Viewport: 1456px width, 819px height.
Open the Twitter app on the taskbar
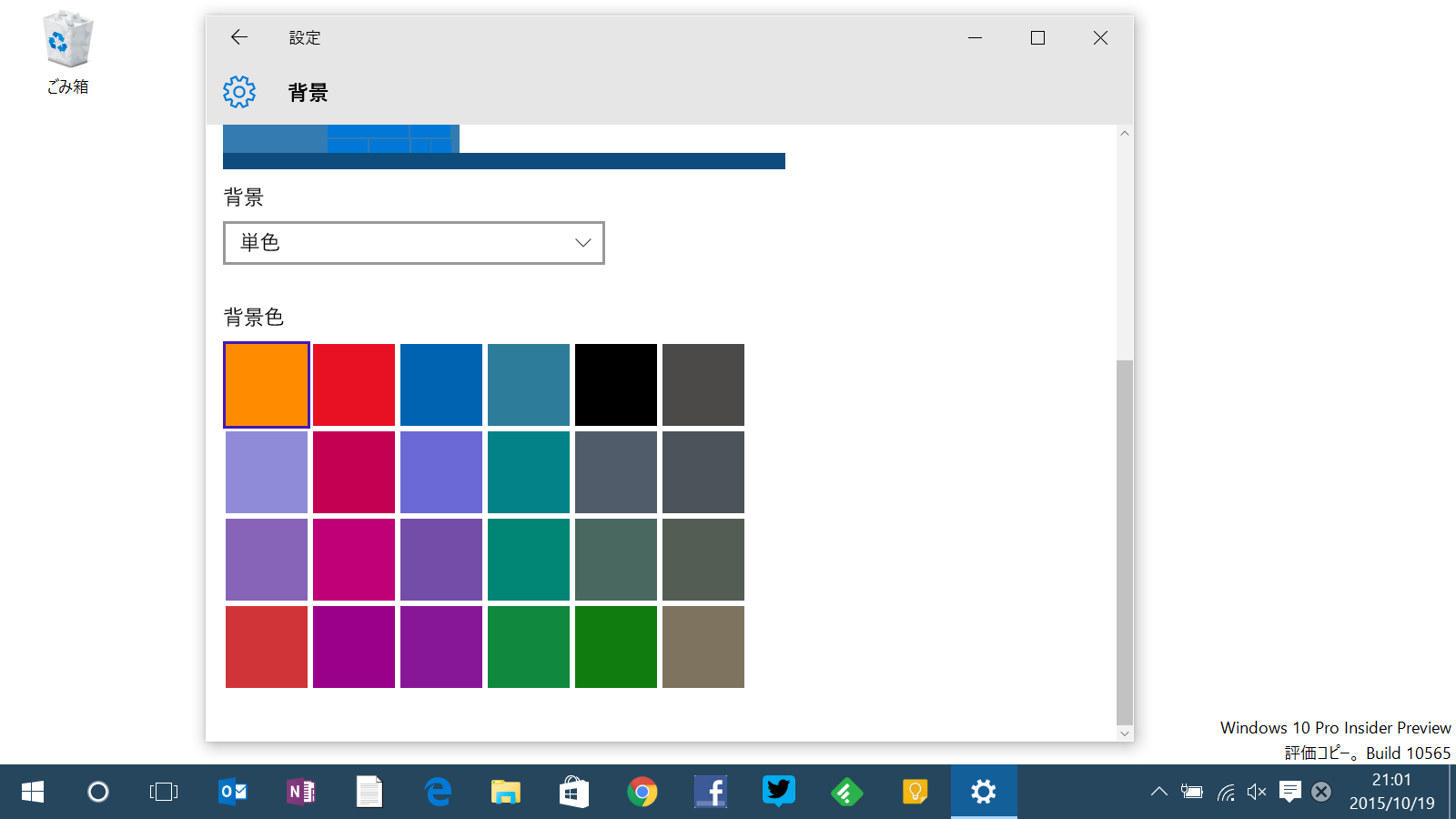tap(779, 792)
